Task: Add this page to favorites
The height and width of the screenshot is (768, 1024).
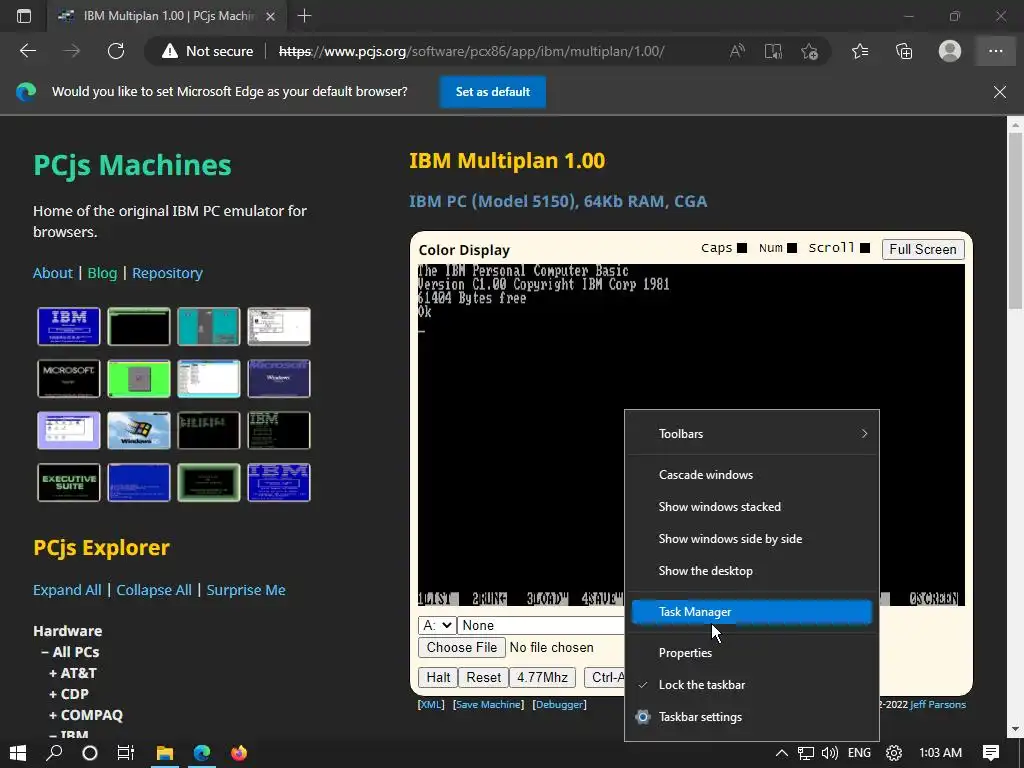Action: click(x=809, y=51)
